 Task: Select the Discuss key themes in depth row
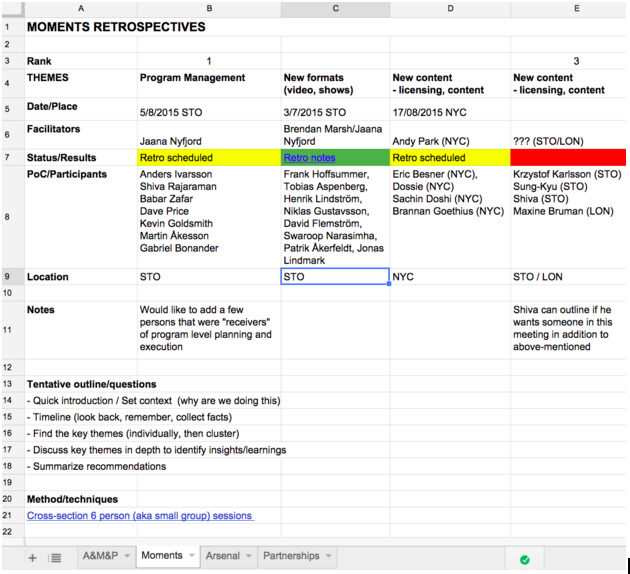(156, 450)
